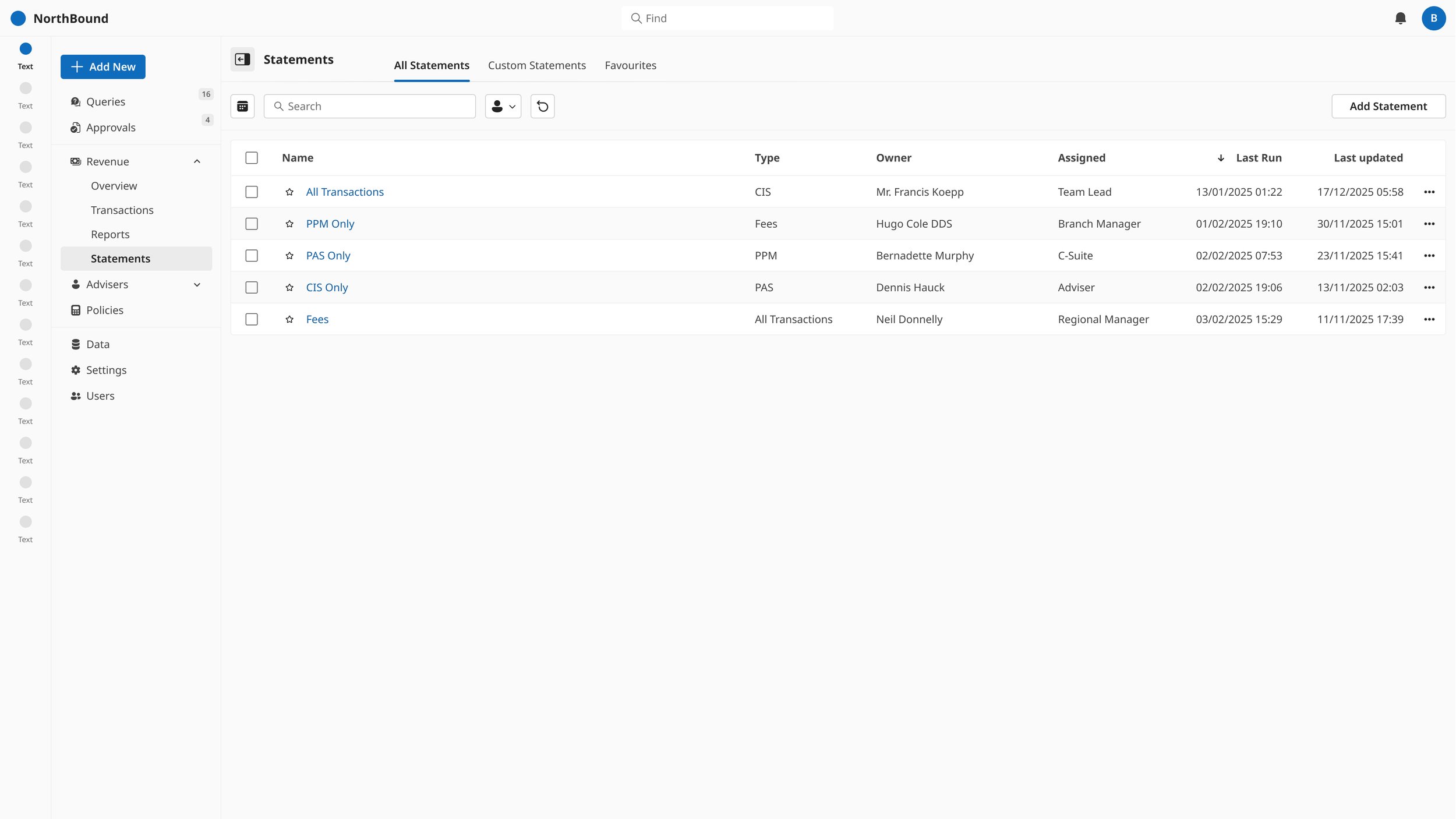Click the Add New button
The width and height of the screenshot is (1456, 819).
click(103, 67)
